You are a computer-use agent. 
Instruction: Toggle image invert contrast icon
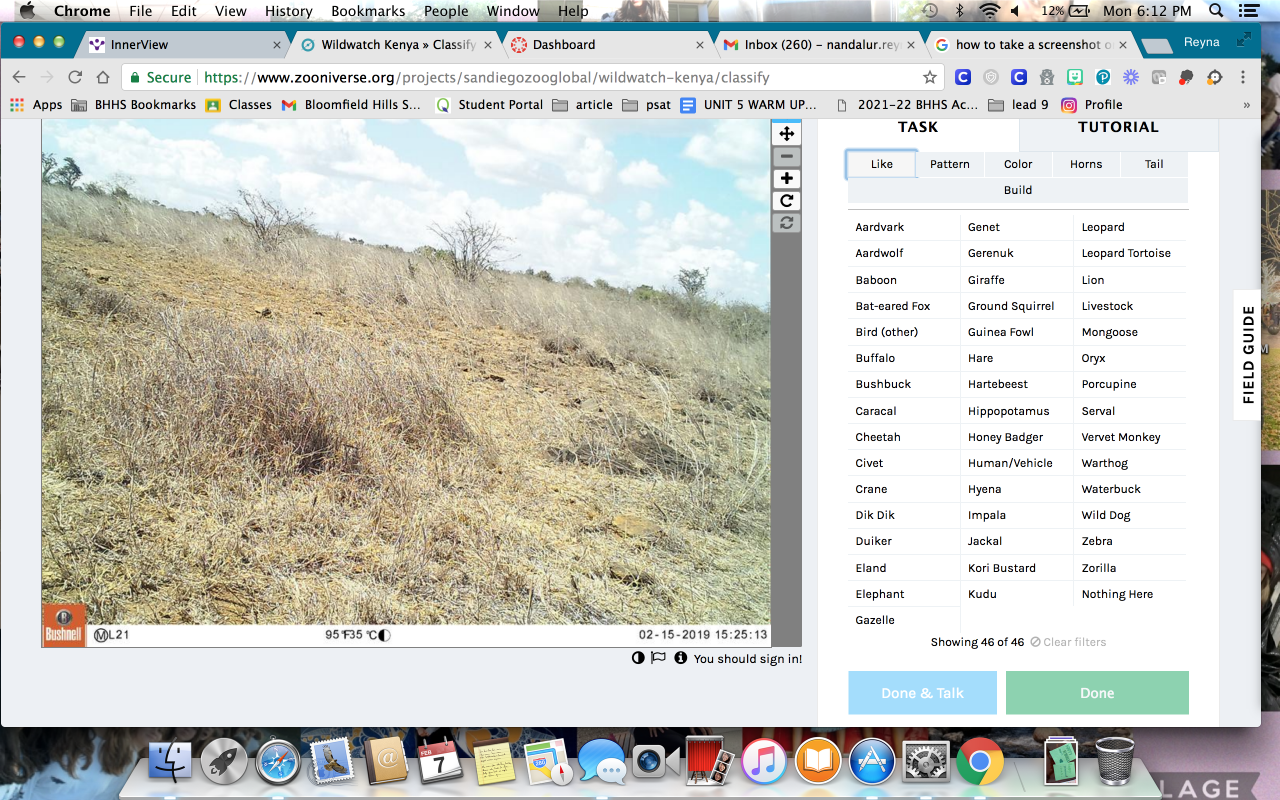click(638, 658)
